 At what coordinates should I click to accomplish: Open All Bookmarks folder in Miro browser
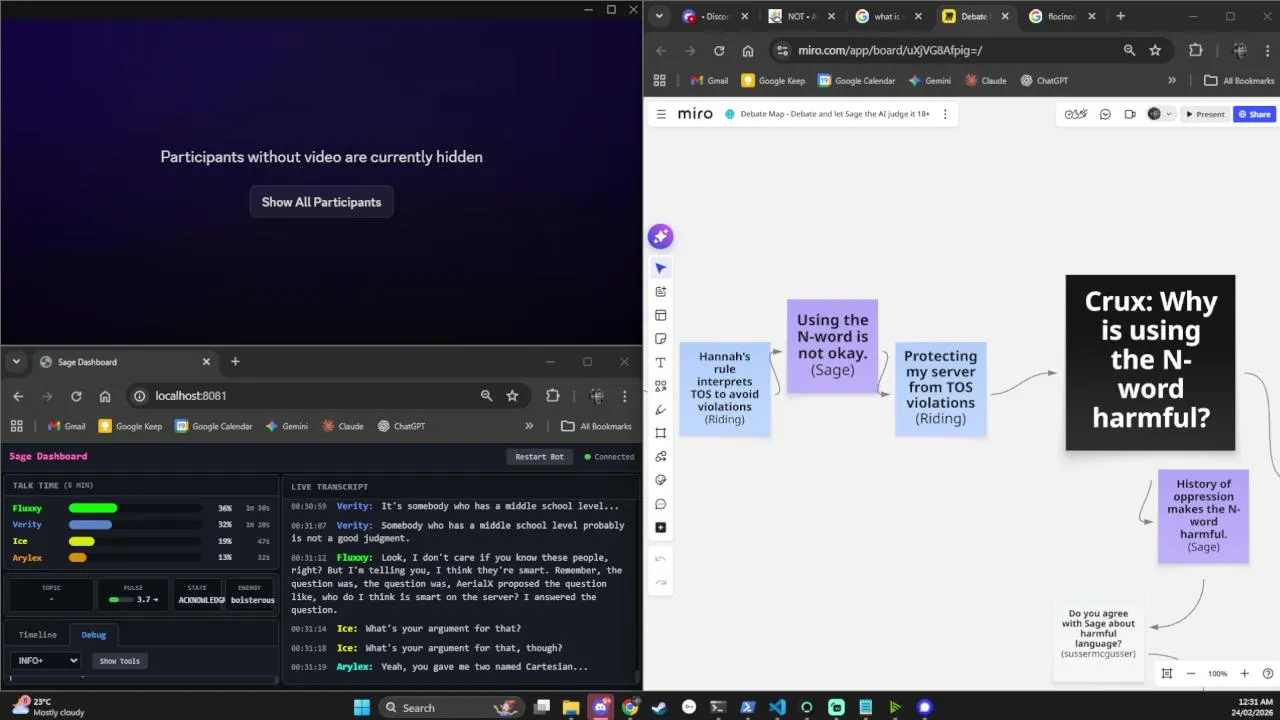(1239, 80)
